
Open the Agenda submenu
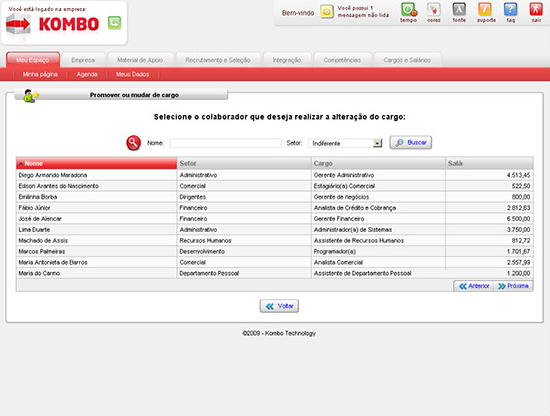(x=87, y=74)
